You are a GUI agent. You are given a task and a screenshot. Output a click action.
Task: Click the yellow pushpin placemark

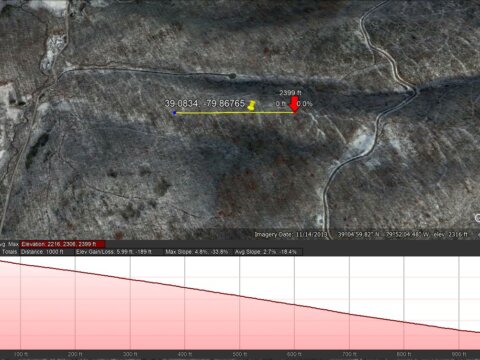tap(252, 105)
